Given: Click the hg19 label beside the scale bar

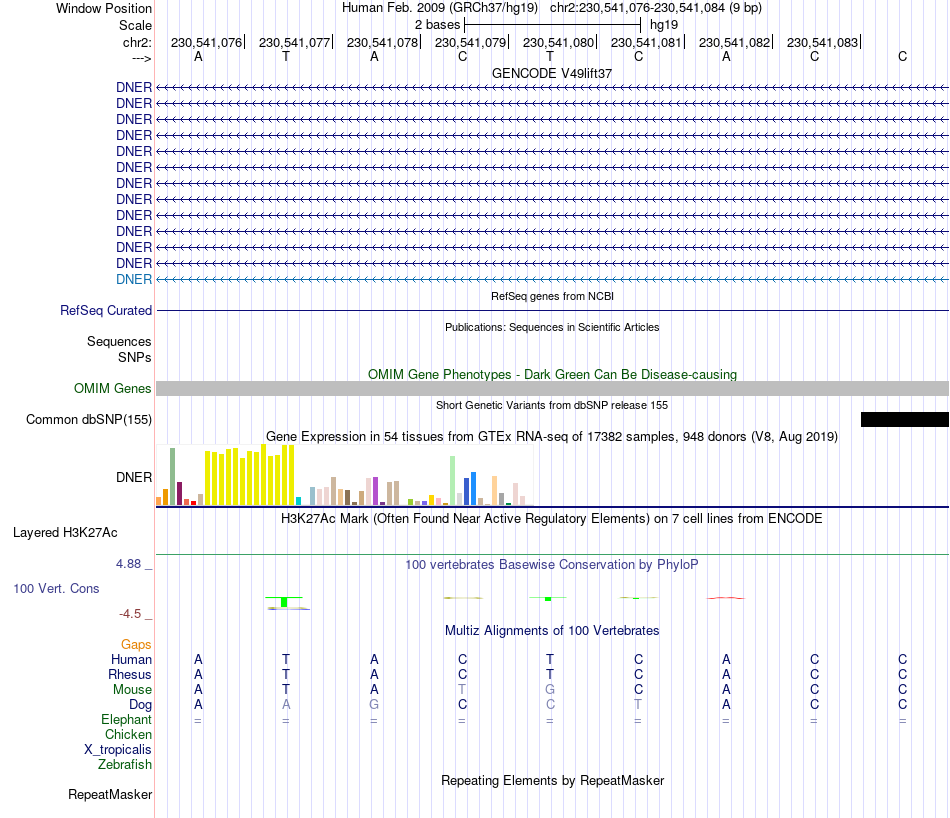Looking at the screenshot, I should pyautogui.click(x=664, y=25).
